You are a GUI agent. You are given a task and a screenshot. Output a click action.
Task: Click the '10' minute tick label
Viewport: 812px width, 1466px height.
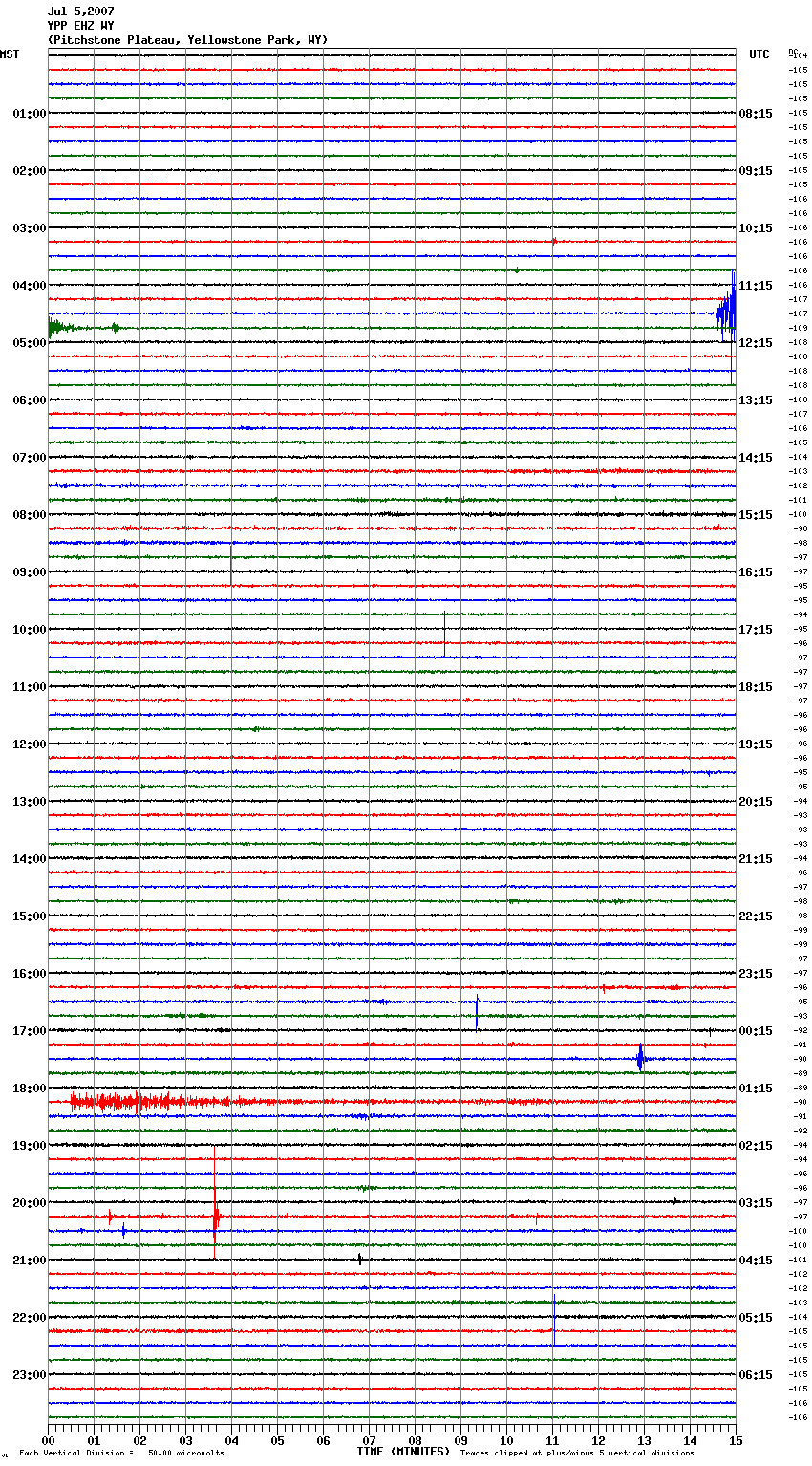(x=507, y=1440)
